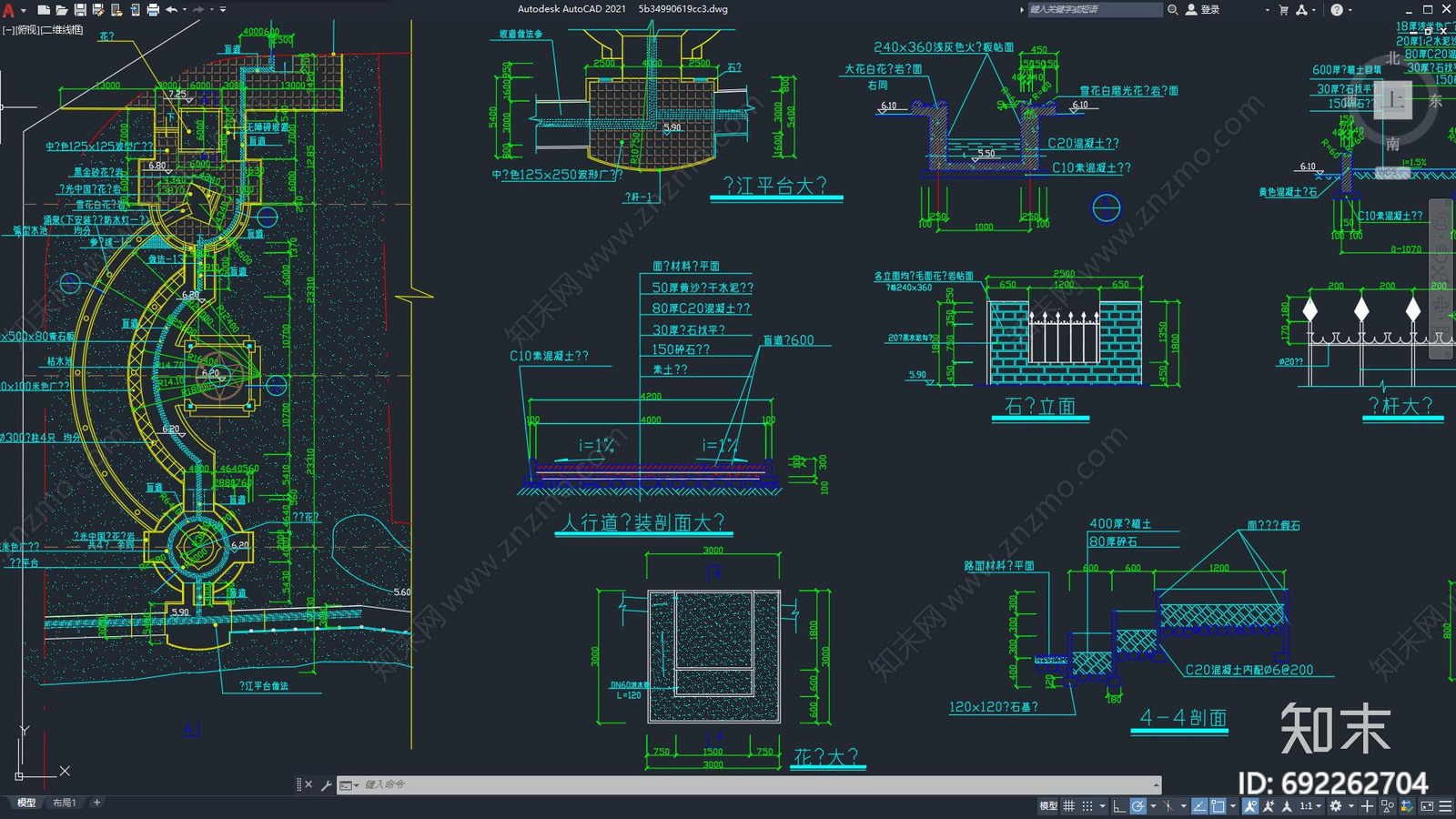
Task: Toggle 2D object snap
Action: coord(1218,805)
